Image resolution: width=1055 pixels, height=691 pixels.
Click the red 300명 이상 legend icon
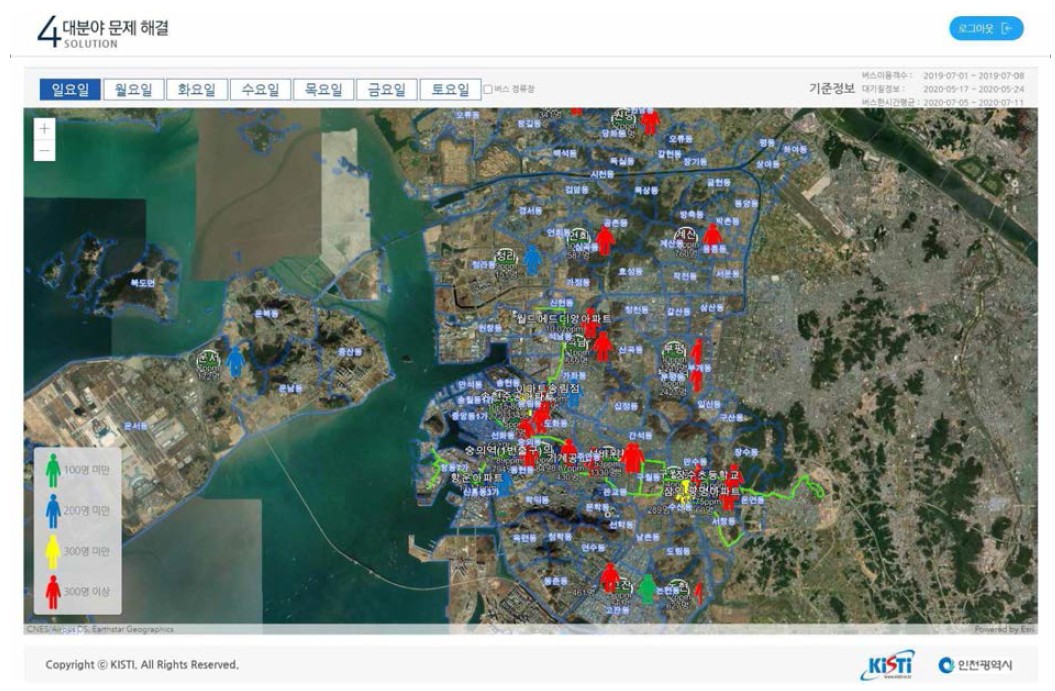pos(53,591)
